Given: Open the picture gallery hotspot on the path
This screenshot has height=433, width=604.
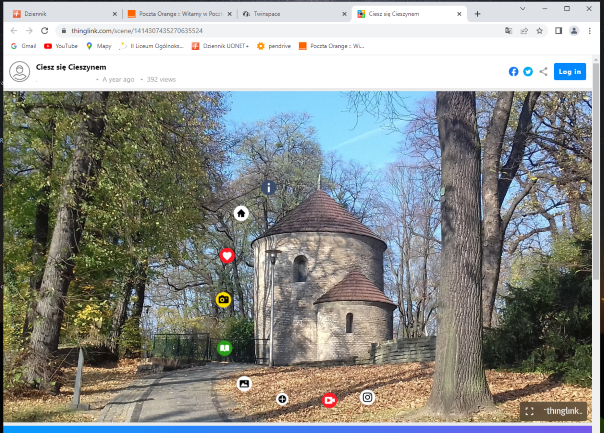Looking at the screenshot, I should coord(244,384).
